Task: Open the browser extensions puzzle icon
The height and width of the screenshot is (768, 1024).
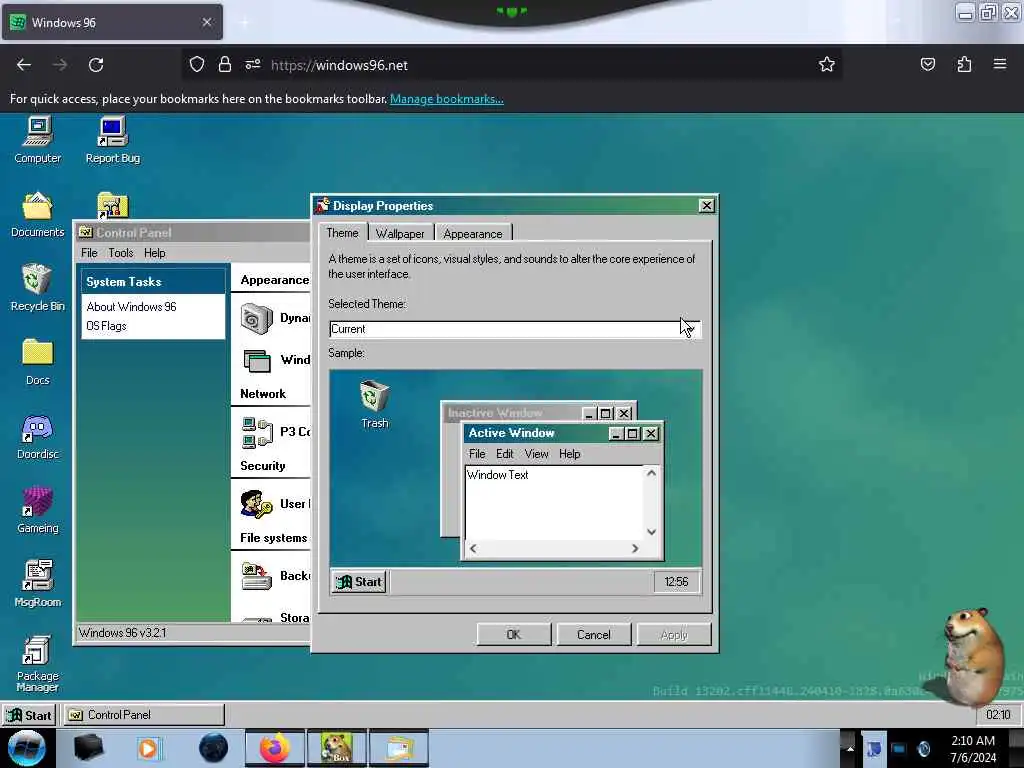Action: click(x=964, y=65)
